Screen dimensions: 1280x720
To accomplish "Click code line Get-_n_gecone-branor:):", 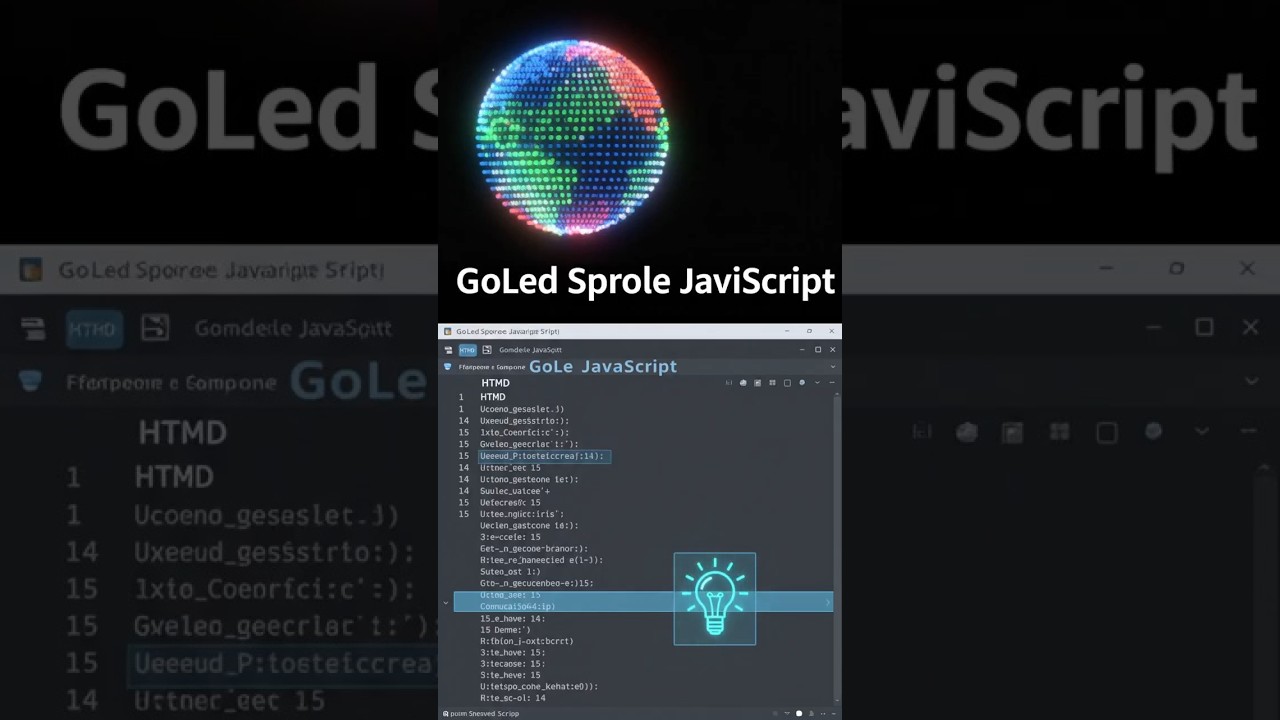I will tap(534, 549).
